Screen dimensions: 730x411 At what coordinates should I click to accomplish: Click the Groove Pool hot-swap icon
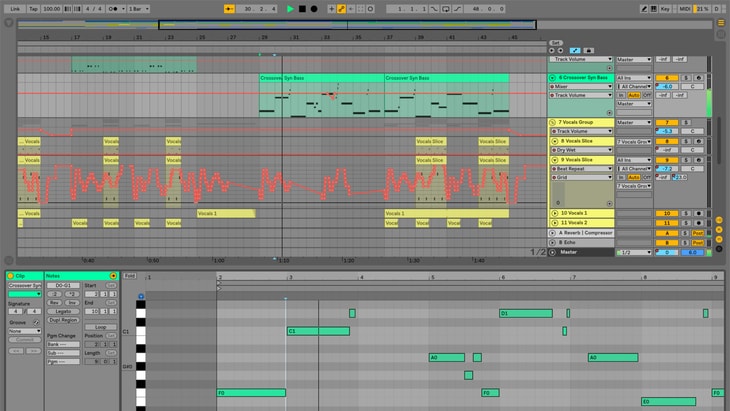pyautogui.click(x=36, y=322)
